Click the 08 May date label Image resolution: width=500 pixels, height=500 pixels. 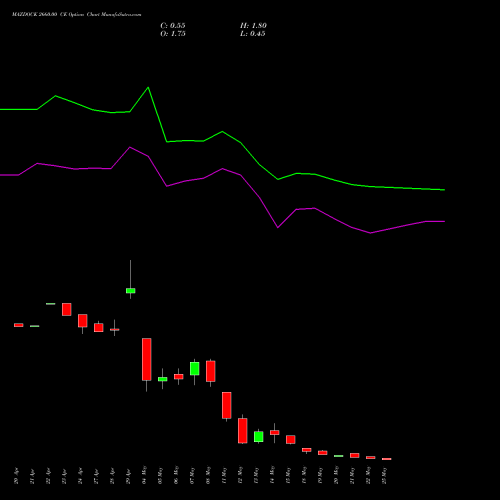tap(208, 475)
